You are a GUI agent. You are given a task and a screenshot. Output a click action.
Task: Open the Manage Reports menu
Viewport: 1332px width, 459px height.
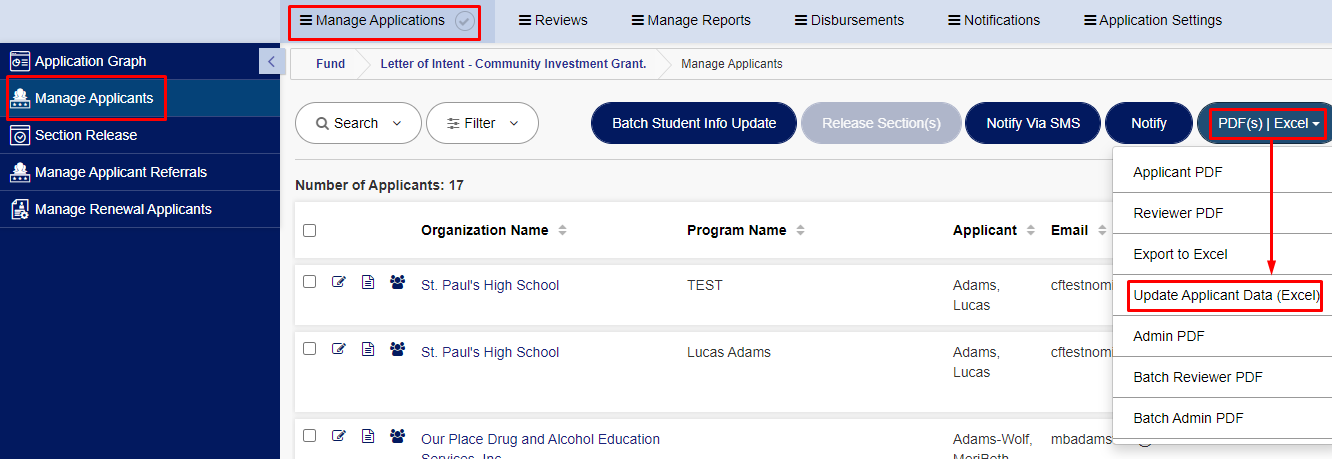(691, 20)
